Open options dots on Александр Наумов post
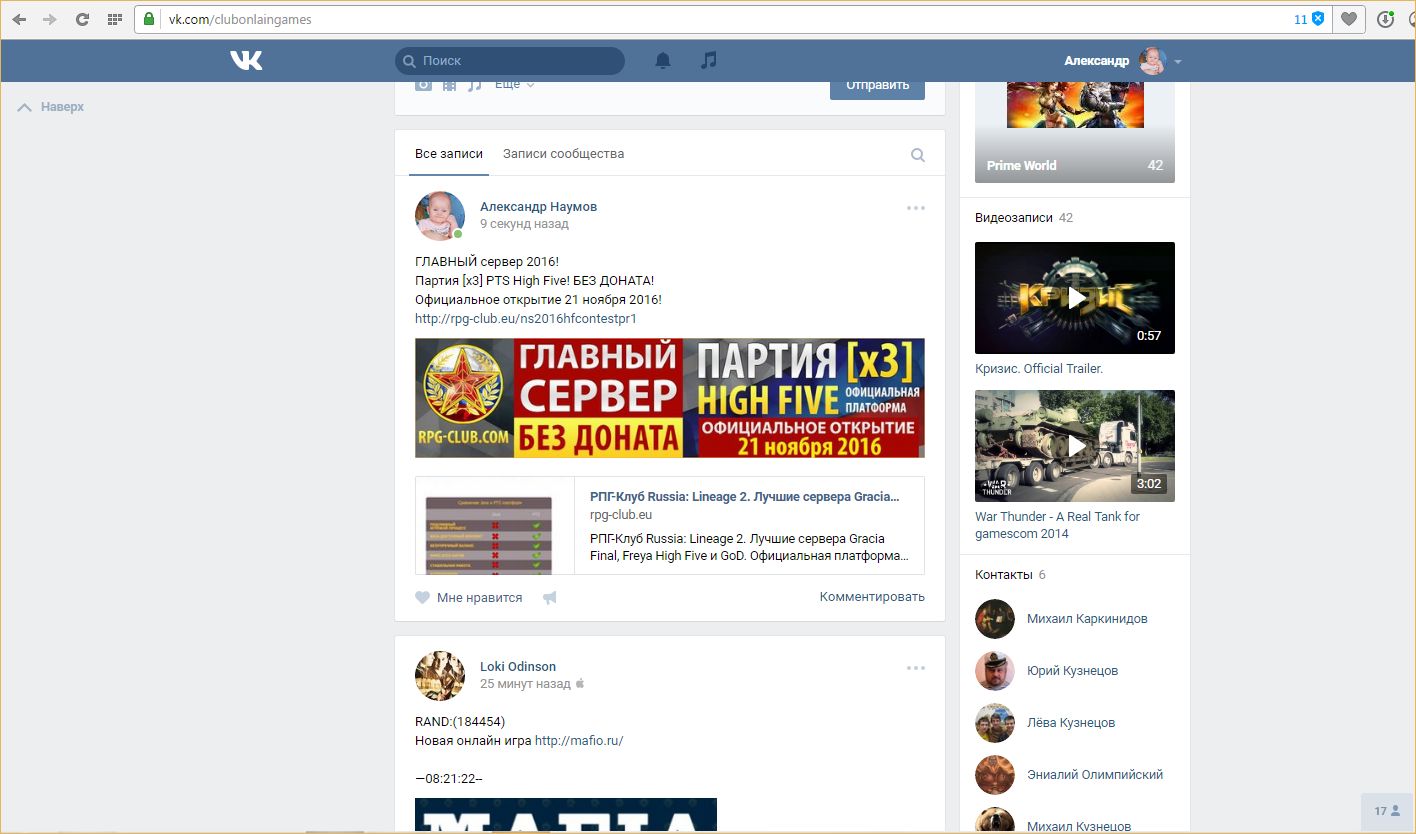The image size is (1416, 834). tap(916, 208)
